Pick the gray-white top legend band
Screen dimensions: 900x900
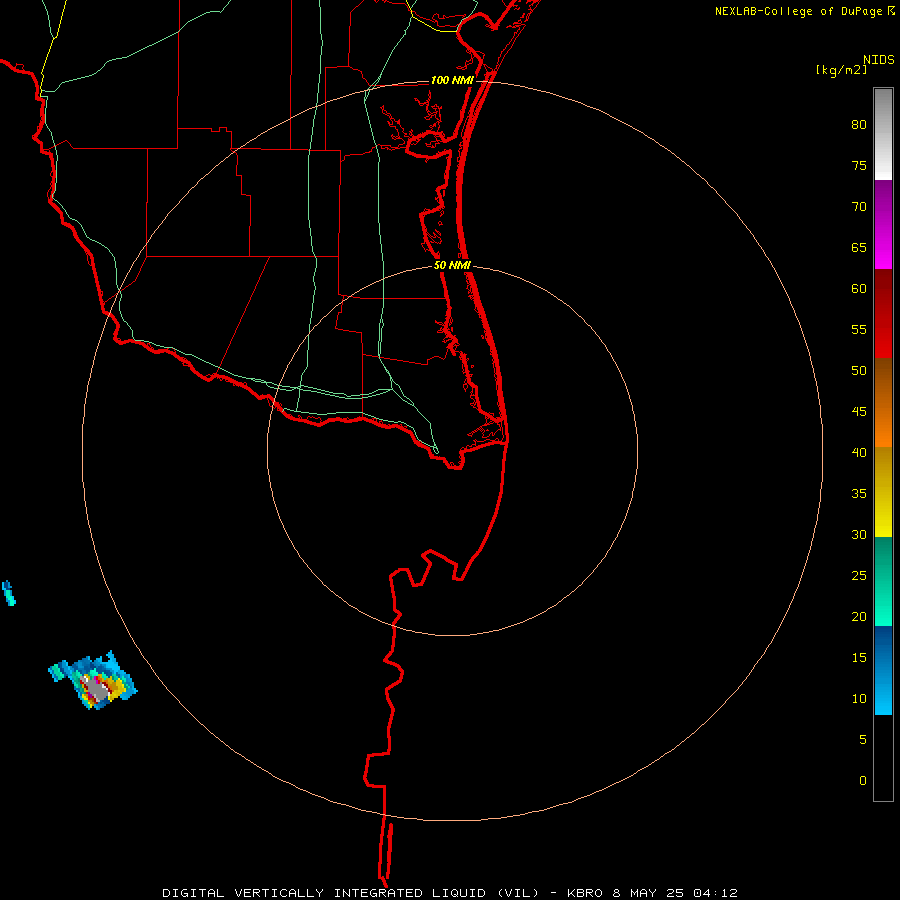click(883, 134)
